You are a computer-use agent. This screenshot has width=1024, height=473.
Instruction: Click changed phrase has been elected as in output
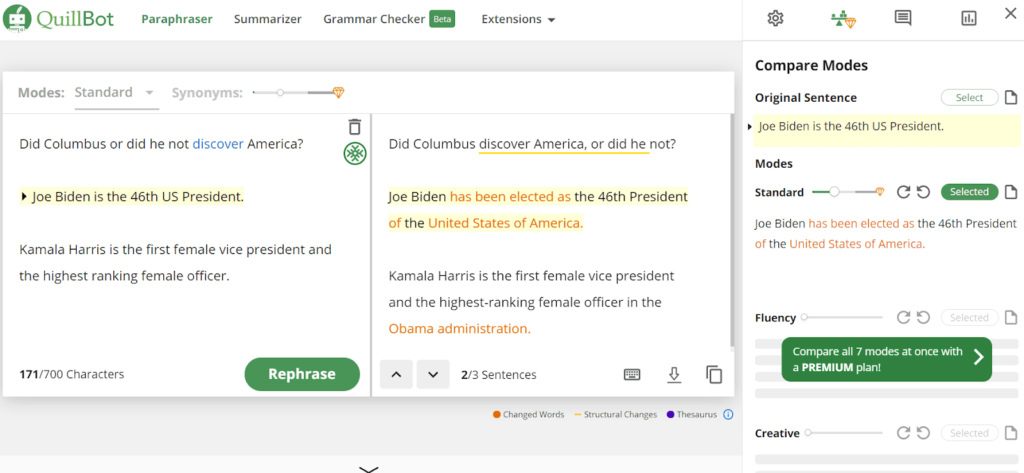(x=510, y=197)
